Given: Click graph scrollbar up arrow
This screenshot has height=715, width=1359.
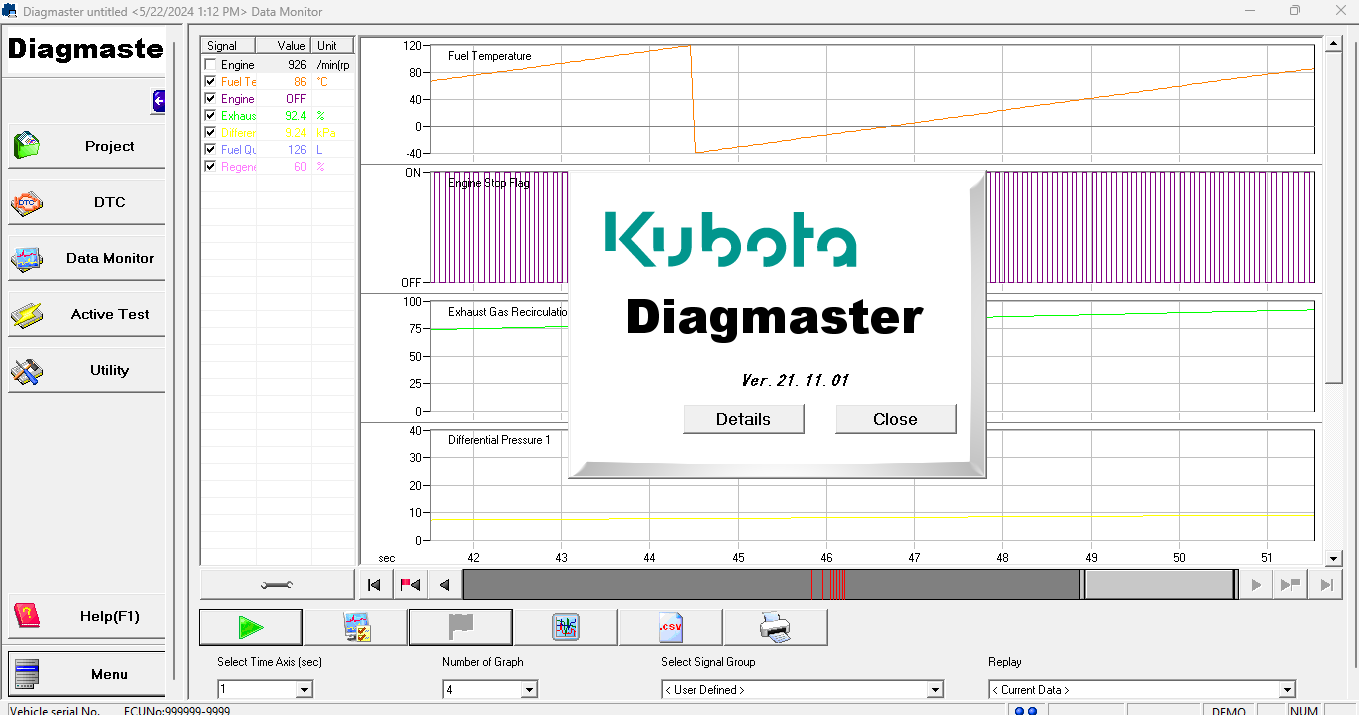Looking at the screenshot, I should pyautogui.click(x=1333, y=45).
